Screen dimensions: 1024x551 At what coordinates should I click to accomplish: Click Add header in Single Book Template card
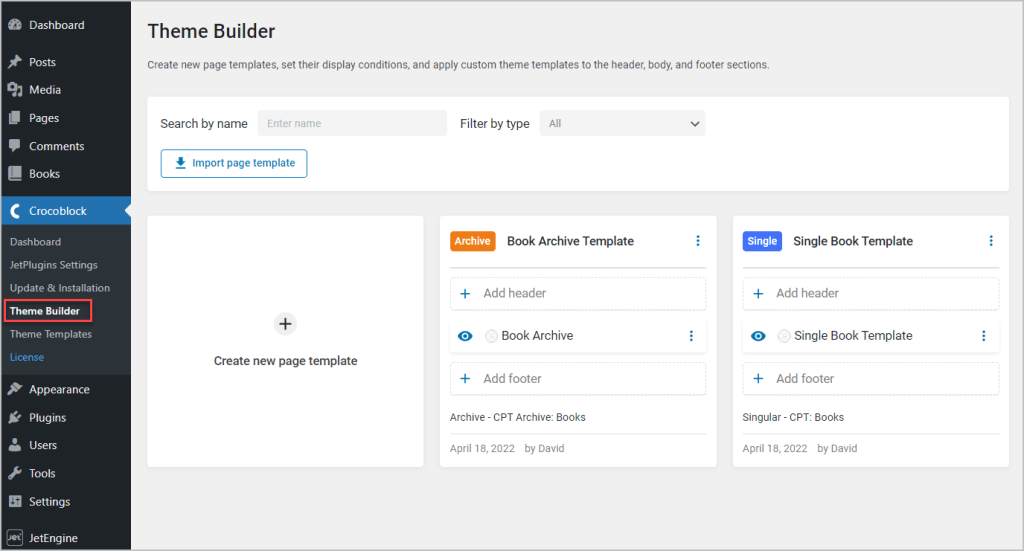(x=871, y=294)
